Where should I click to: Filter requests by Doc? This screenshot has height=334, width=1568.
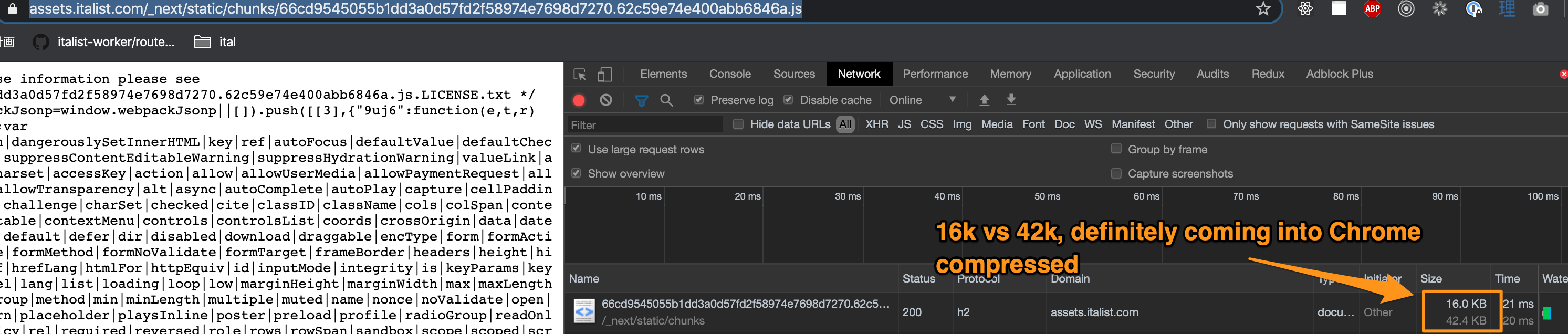pos(1064,124)
